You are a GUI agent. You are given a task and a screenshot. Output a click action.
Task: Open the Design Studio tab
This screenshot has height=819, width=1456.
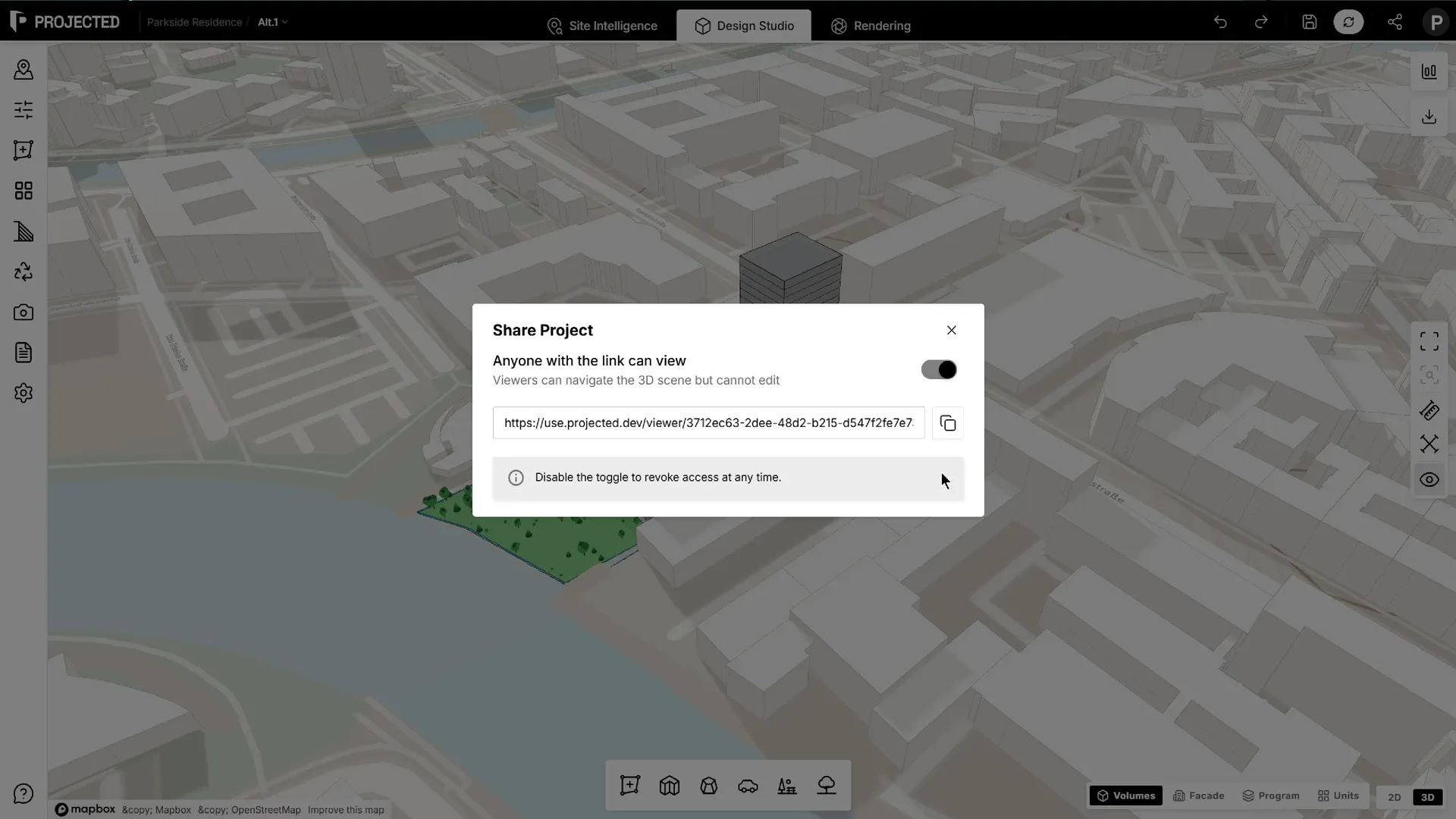click(744, 26)
